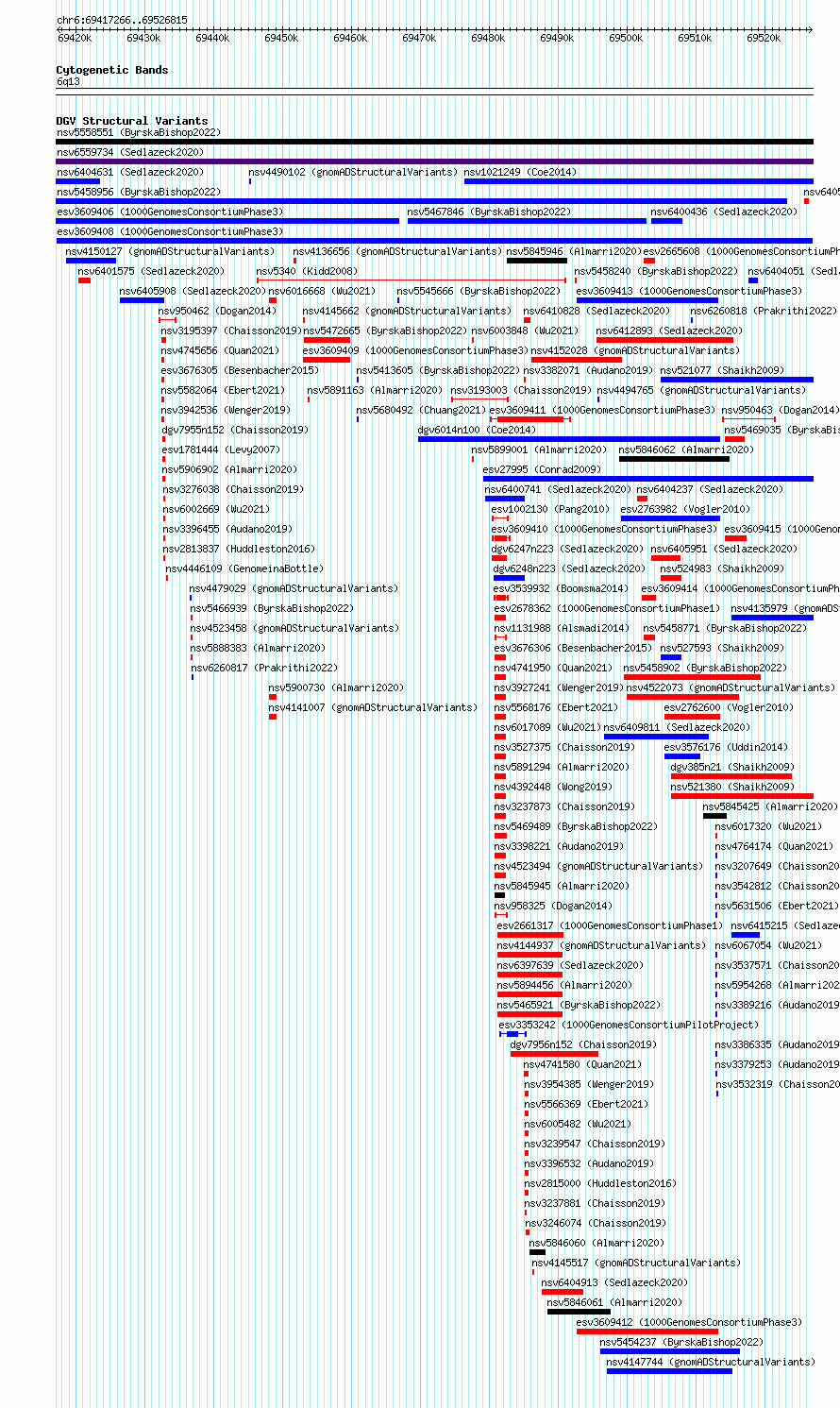Screen dimensions: 840x1408
Task: Select variant esv1781444 (Levy2007)
Action: [x=221, y=450]
